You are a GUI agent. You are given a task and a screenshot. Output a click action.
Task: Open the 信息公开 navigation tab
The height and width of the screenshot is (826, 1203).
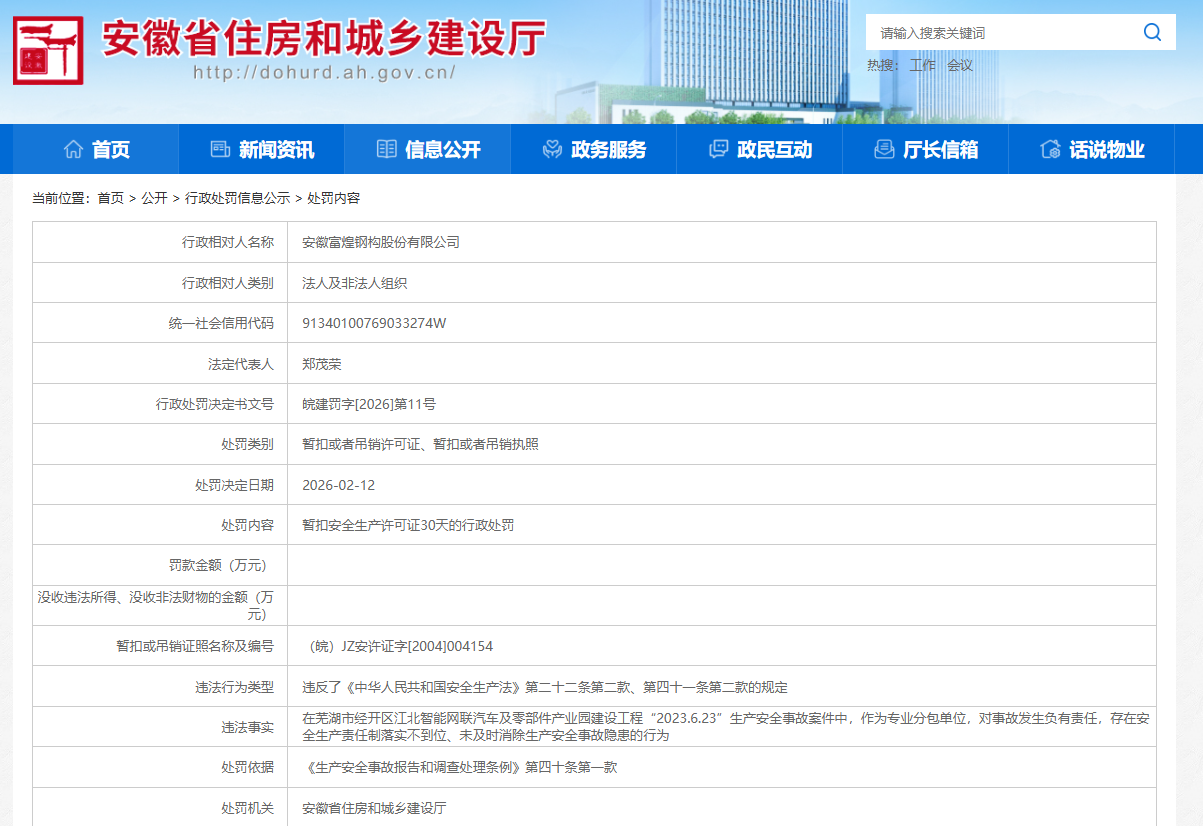(442, 150)
